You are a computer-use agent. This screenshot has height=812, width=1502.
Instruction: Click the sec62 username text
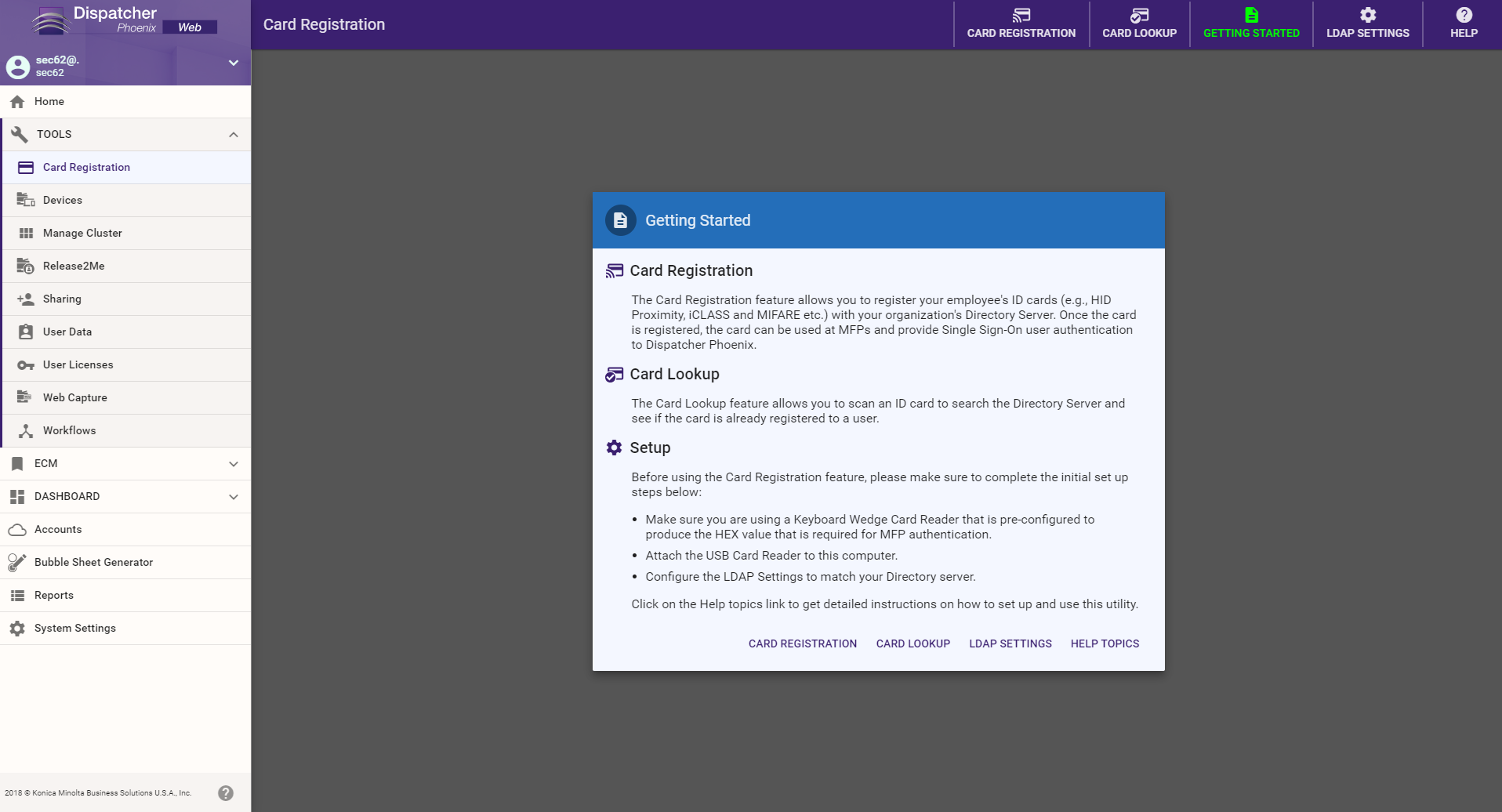coord(50,73)
